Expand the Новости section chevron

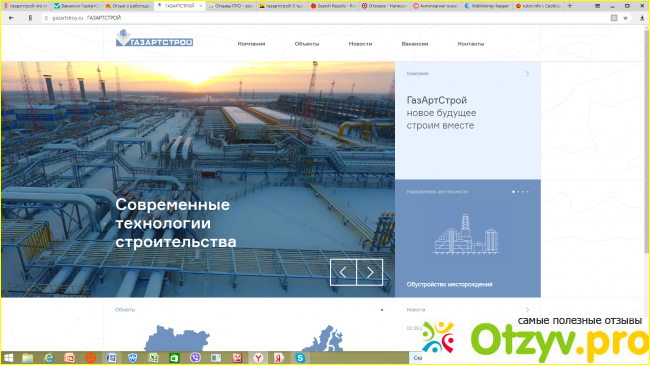(527, 309)
